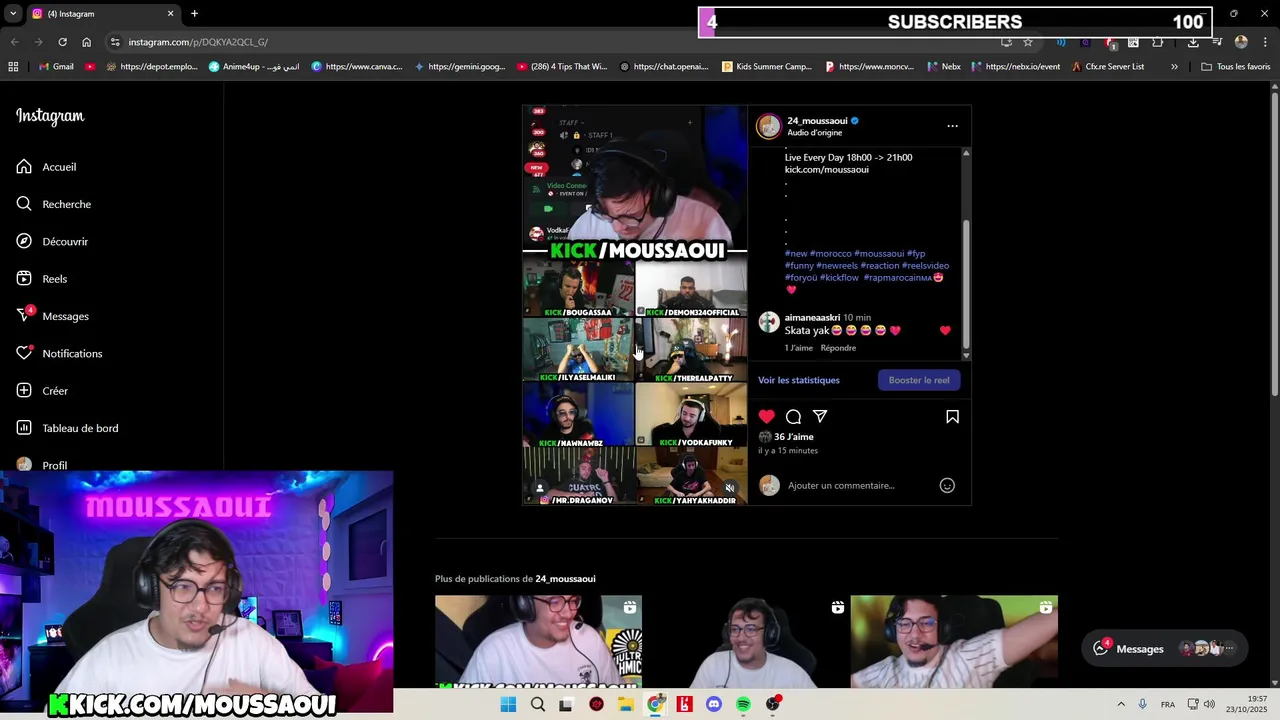The image size is (1280, 720).
Task: Open emoji picker in comment box
Action: pos(947,485)
